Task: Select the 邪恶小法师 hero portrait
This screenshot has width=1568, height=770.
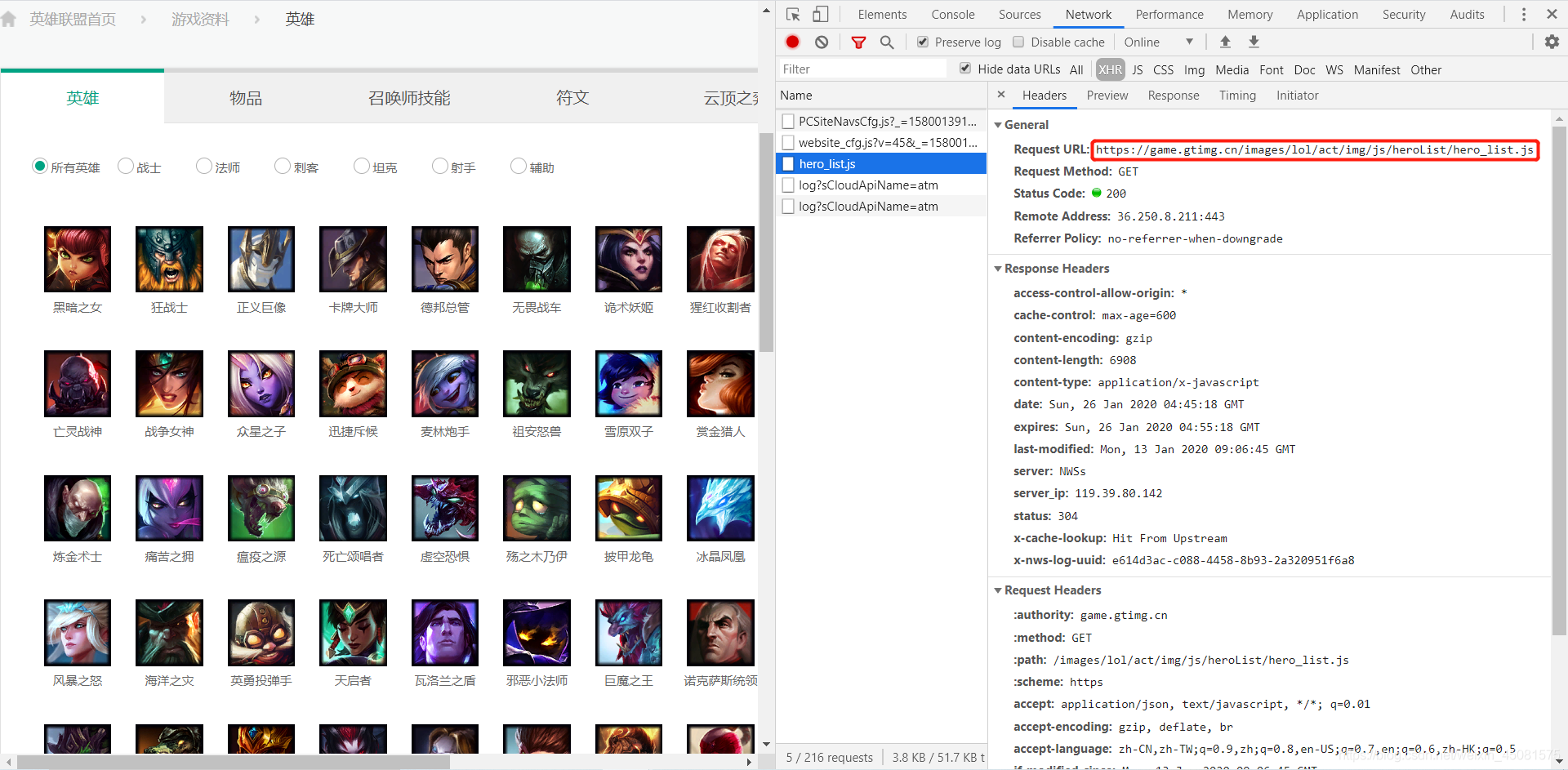Action: (537, 633)
